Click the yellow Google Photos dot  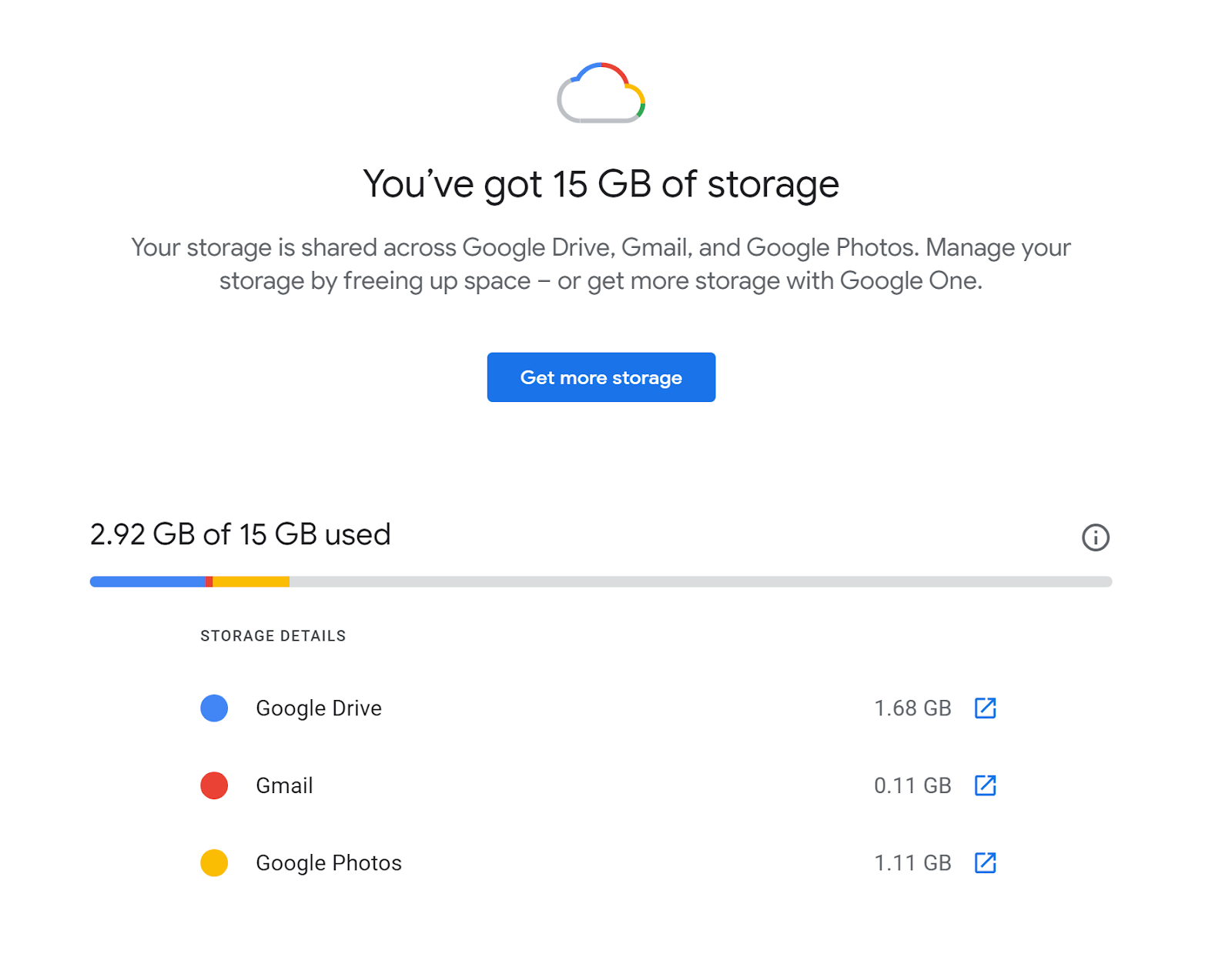pyautogui.click(x=214, y=862)
